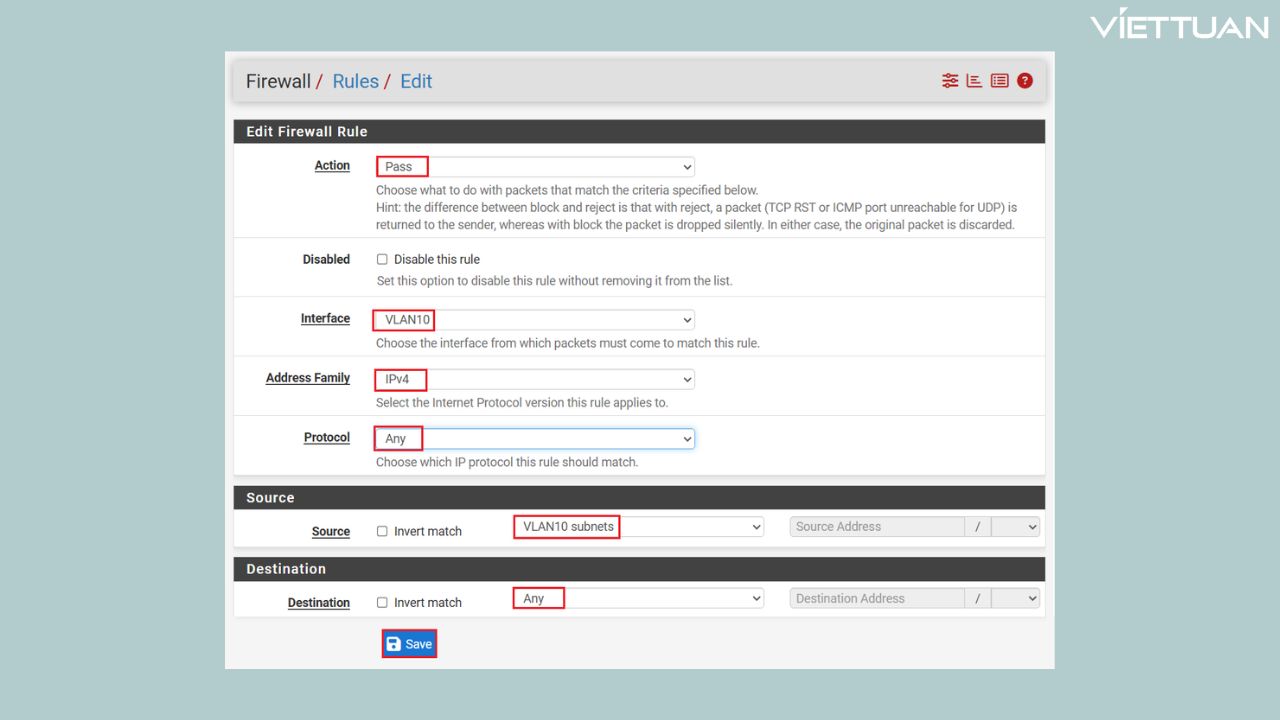Go to Rules in the breadcrumb

coord(355,82)
